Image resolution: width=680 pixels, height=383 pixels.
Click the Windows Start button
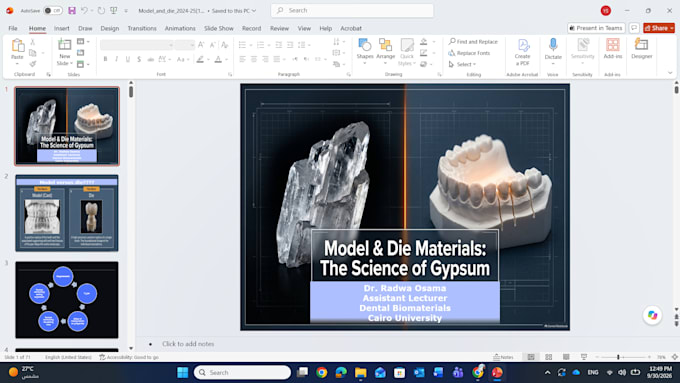(x=183, y=373)
